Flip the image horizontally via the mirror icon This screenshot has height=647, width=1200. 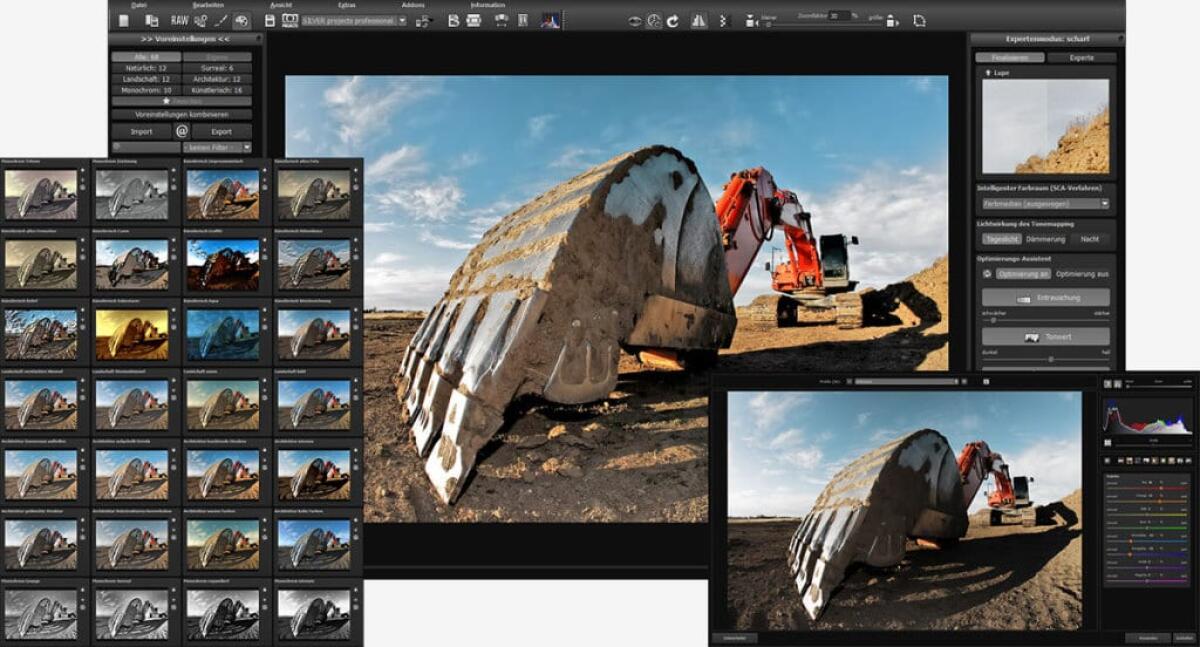(700, 19)
